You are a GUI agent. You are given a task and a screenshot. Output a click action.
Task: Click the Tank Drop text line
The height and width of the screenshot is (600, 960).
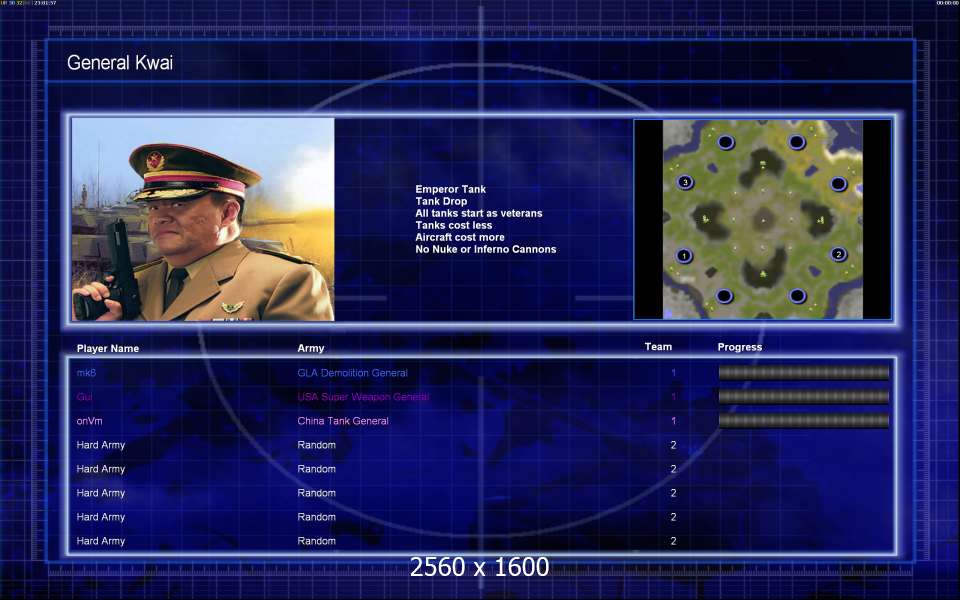click(441, 201)
